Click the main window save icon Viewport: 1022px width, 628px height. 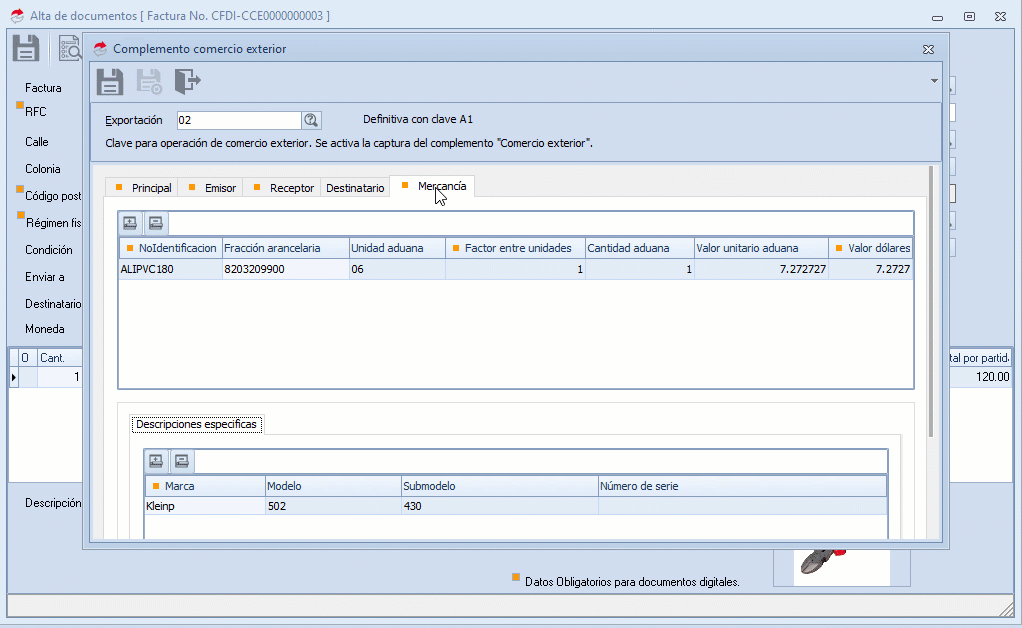coord(26,48)
